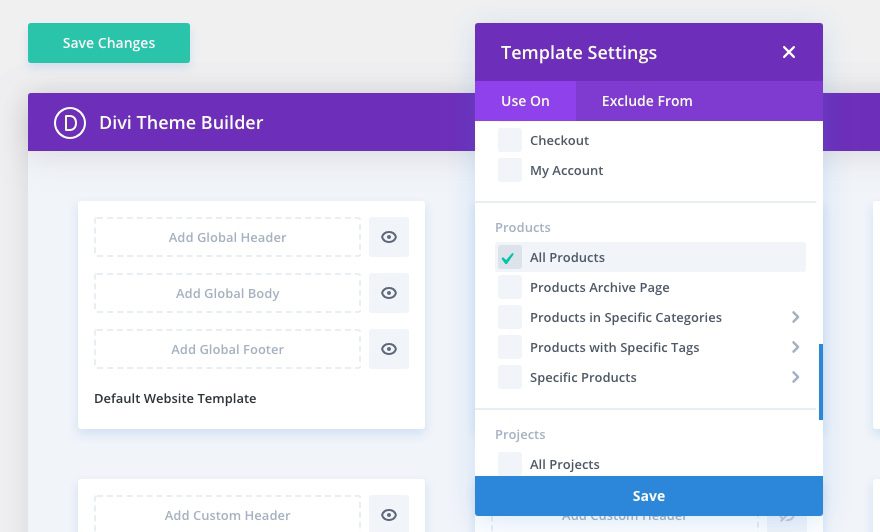This screenshot has height=532, width=880.
Task: Close the Template Settings dialog
Action: click(789, 52)
